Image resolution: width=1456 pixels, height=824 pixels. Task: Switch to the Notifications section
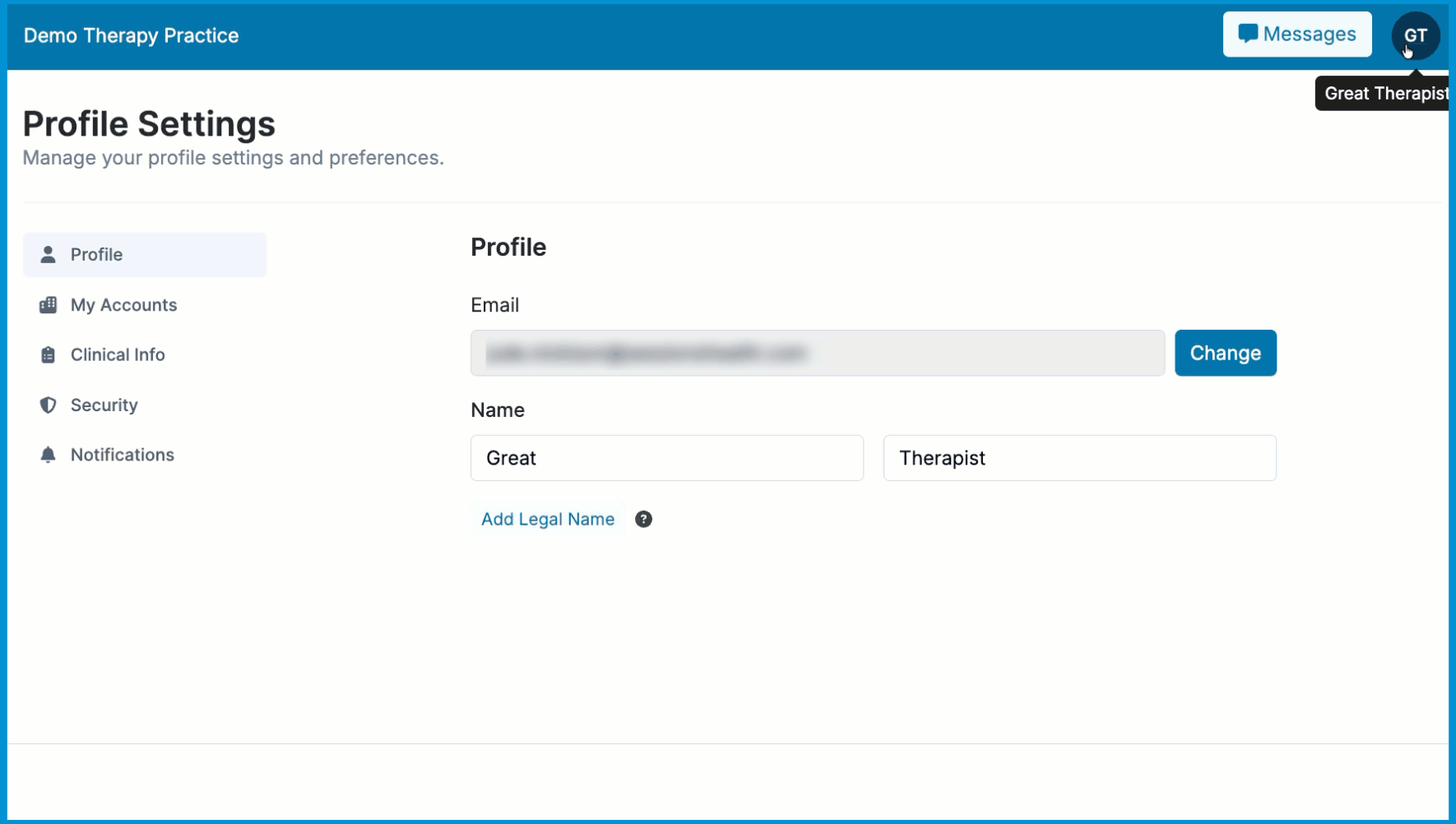[x=122, y=454]
